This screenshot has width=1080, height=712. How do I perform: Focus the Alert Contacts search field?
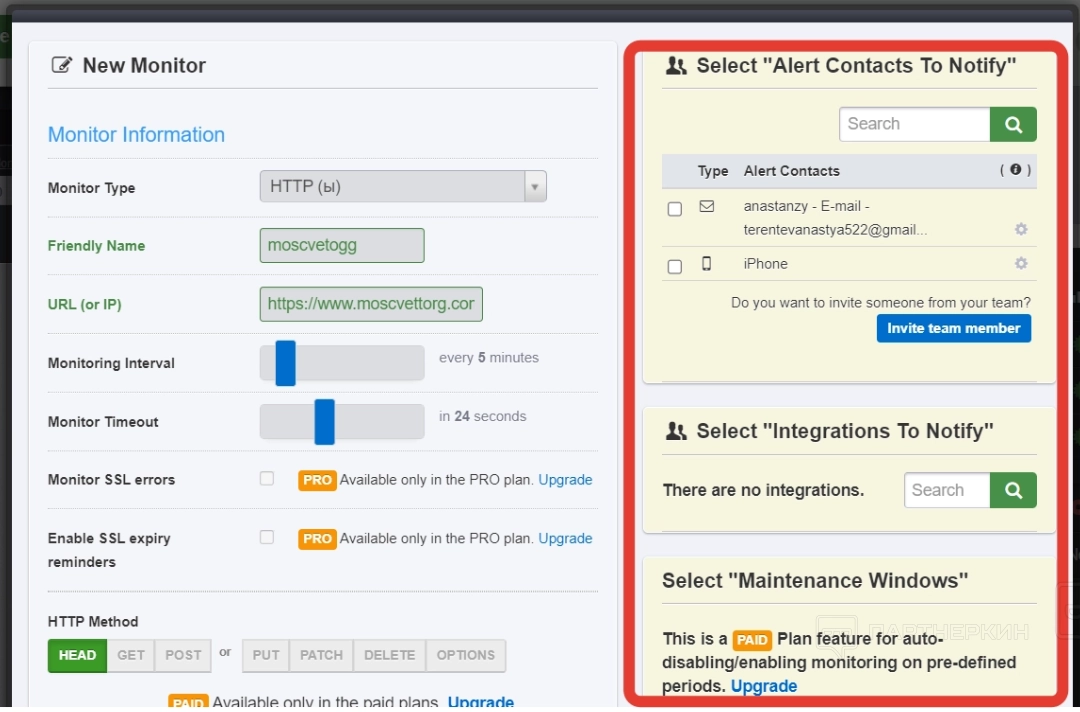(914, 124)
